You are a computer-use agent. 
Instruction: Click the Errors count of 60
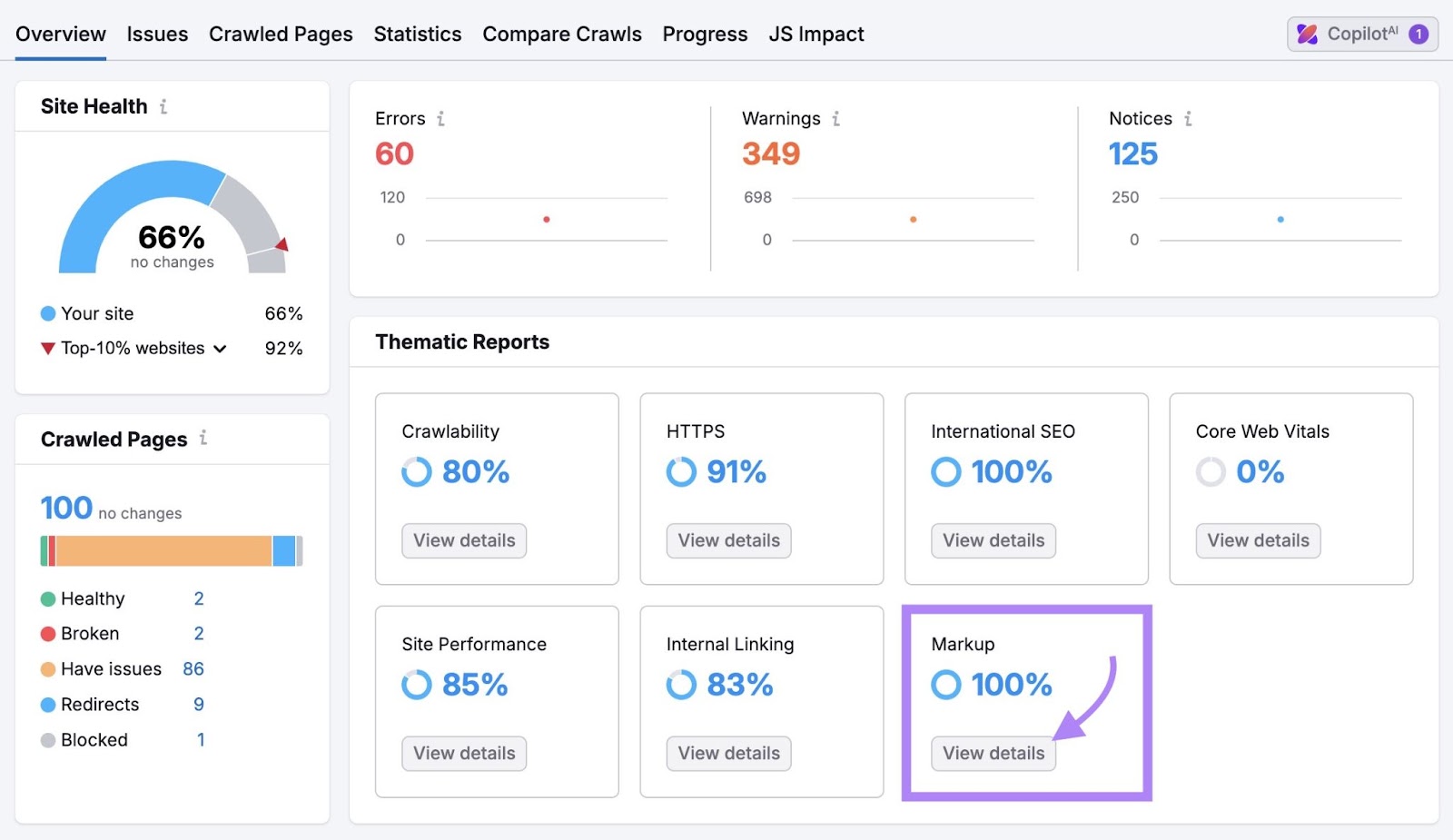click(393, 153)
